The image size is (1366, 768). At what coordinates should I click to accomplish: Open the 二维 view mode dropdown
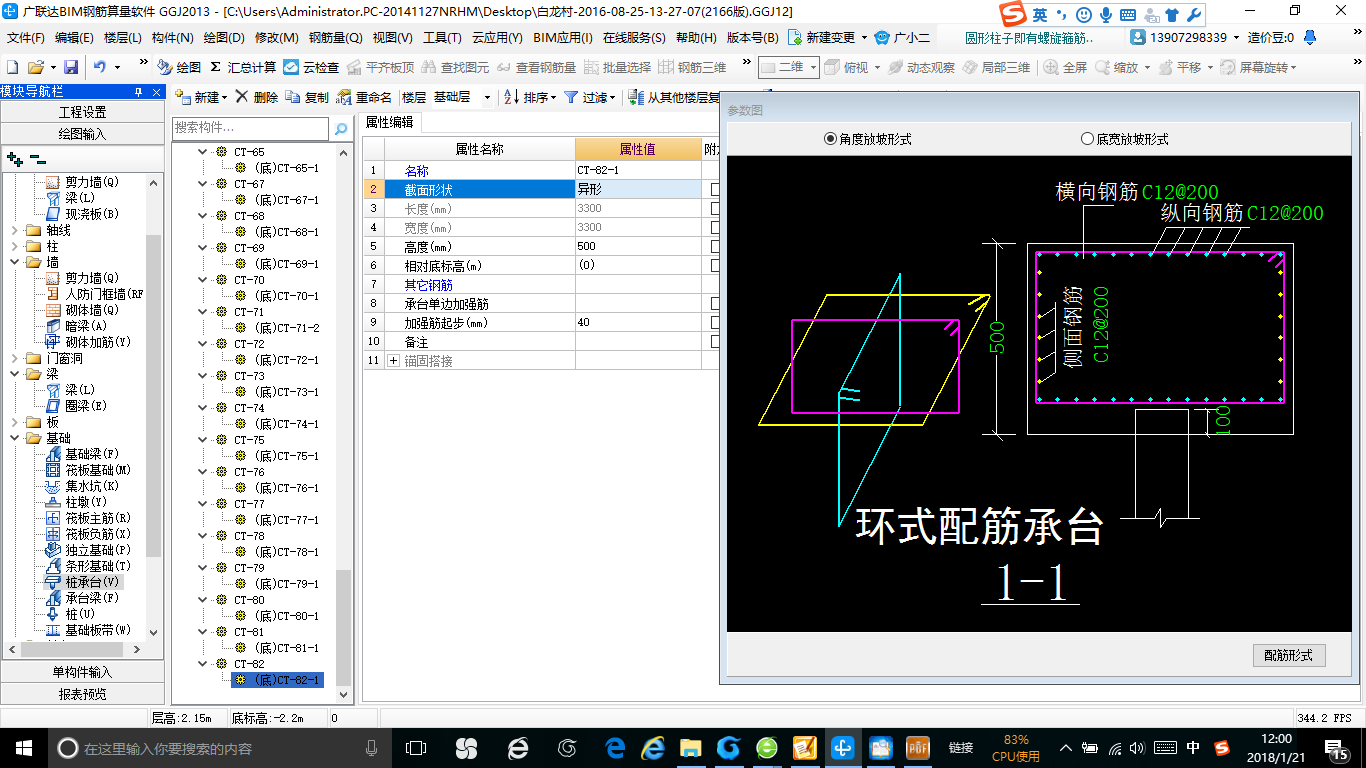[813, 67]
